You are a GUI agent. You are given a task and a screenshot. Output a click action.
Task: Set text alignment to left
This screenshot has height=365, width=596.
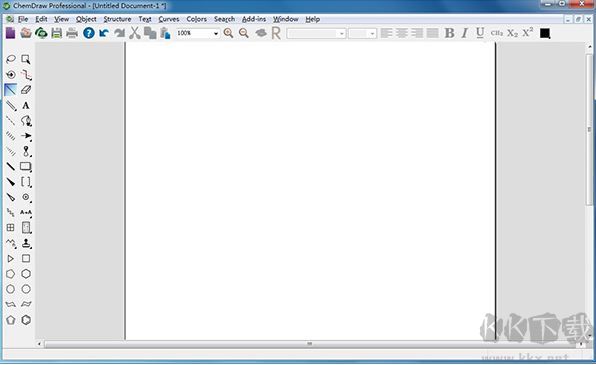[x=387, y=33]
